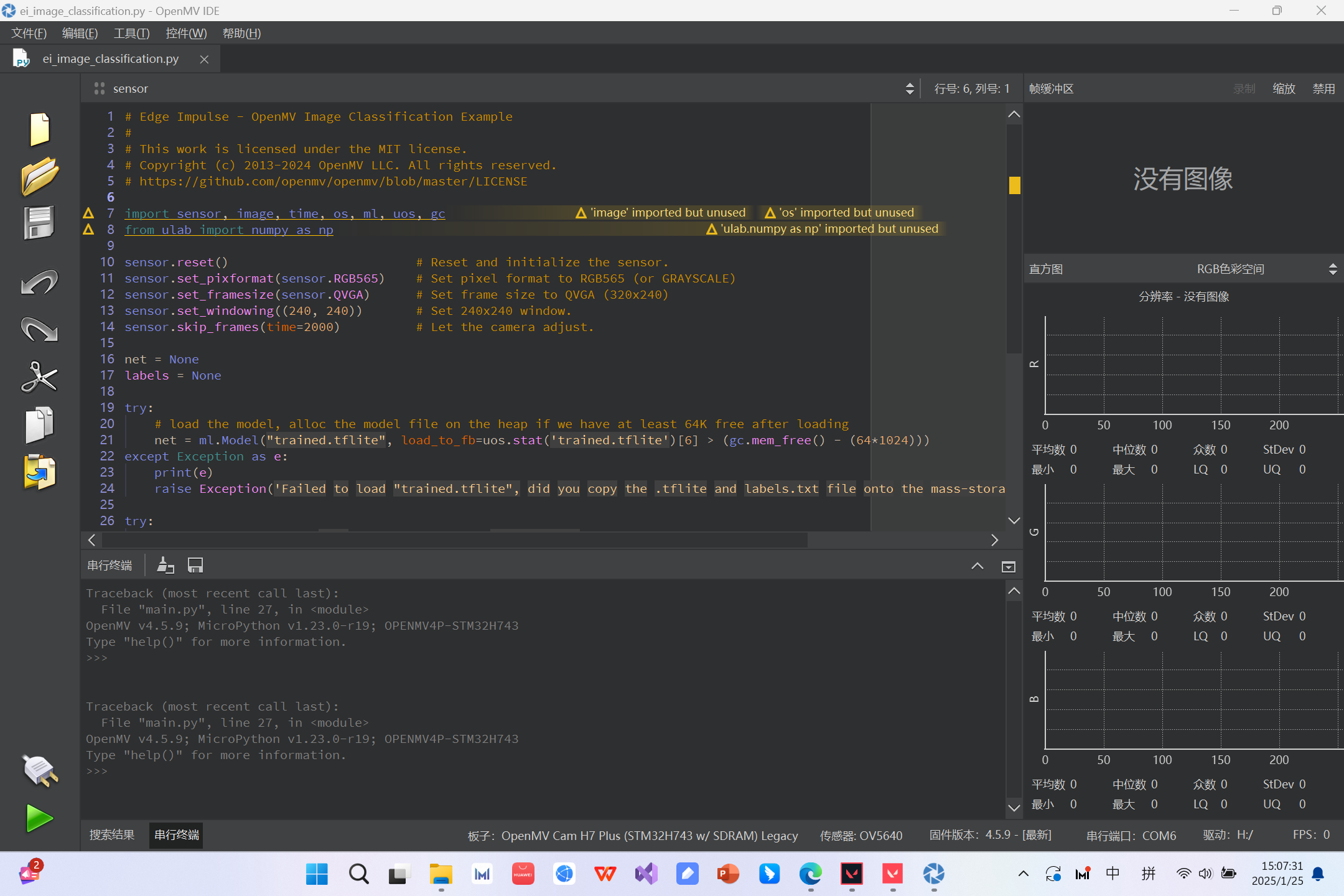Click the 禁用 disable button
1344x896 pixels.
point(1323,88)
